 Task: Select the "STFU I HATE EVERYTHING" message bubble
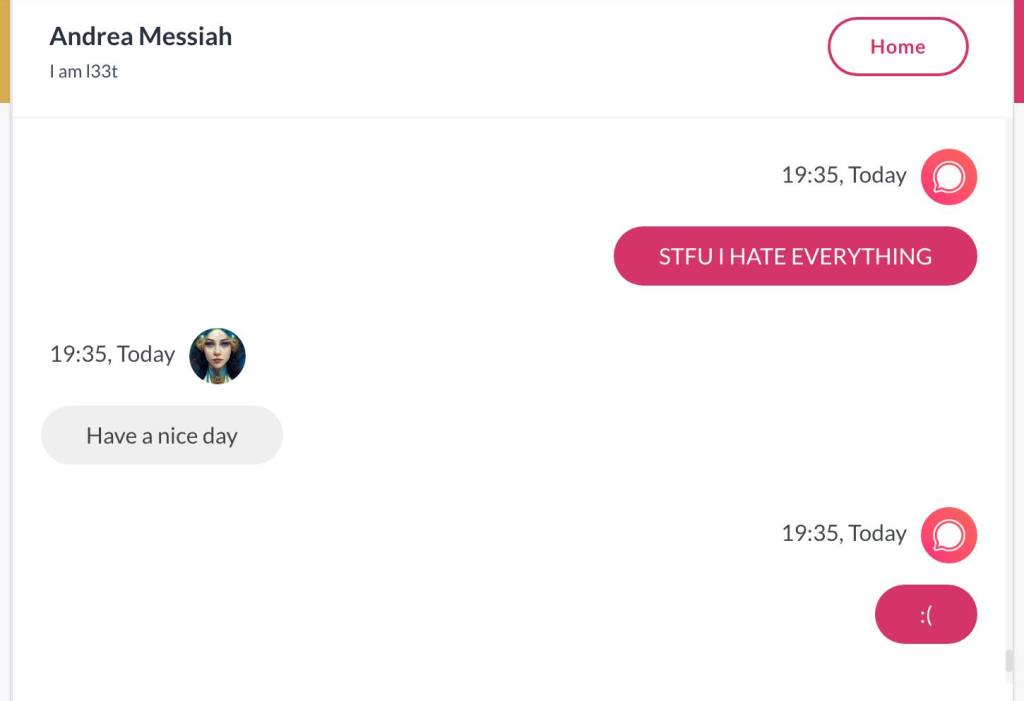point(795,256)
